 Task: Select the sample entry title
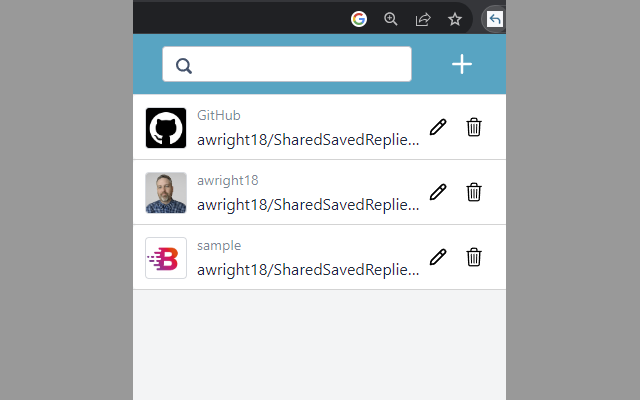[x=219, y=246]
